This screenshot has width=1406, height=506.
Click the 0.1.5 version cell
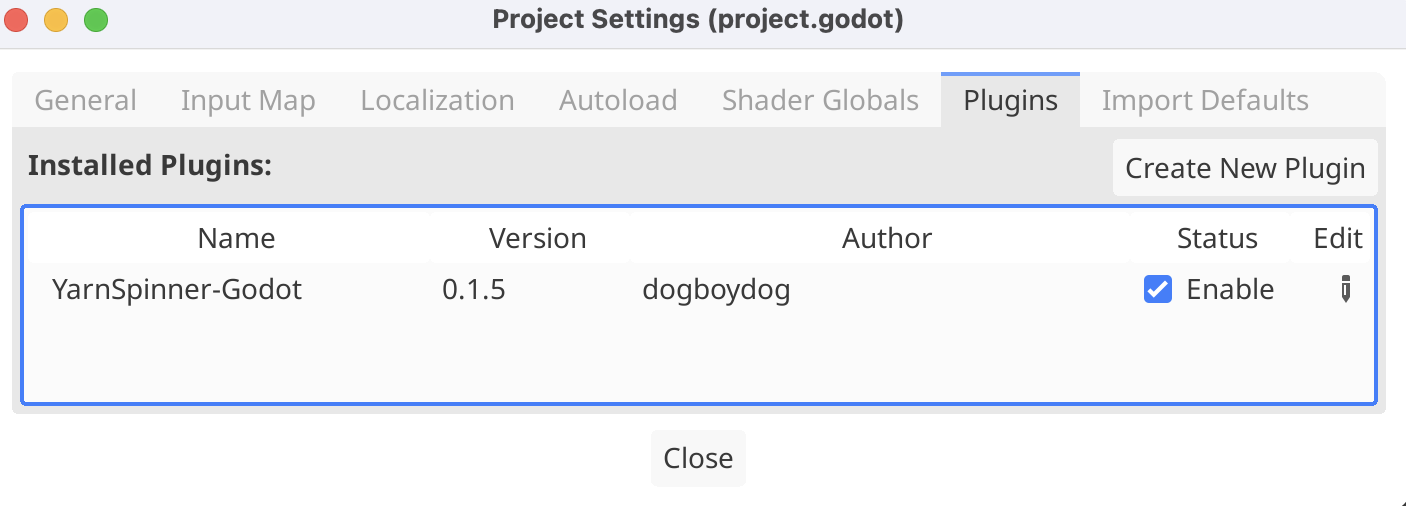pyautogui.click(x=474, y=290)
